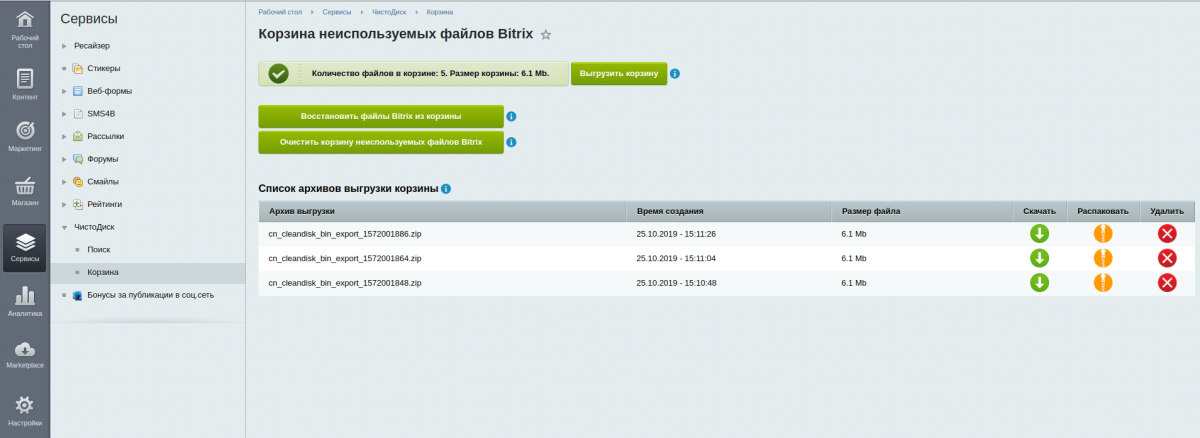Download archive cn_cleandisk_bin_export_1572001886.zip

1039,234
